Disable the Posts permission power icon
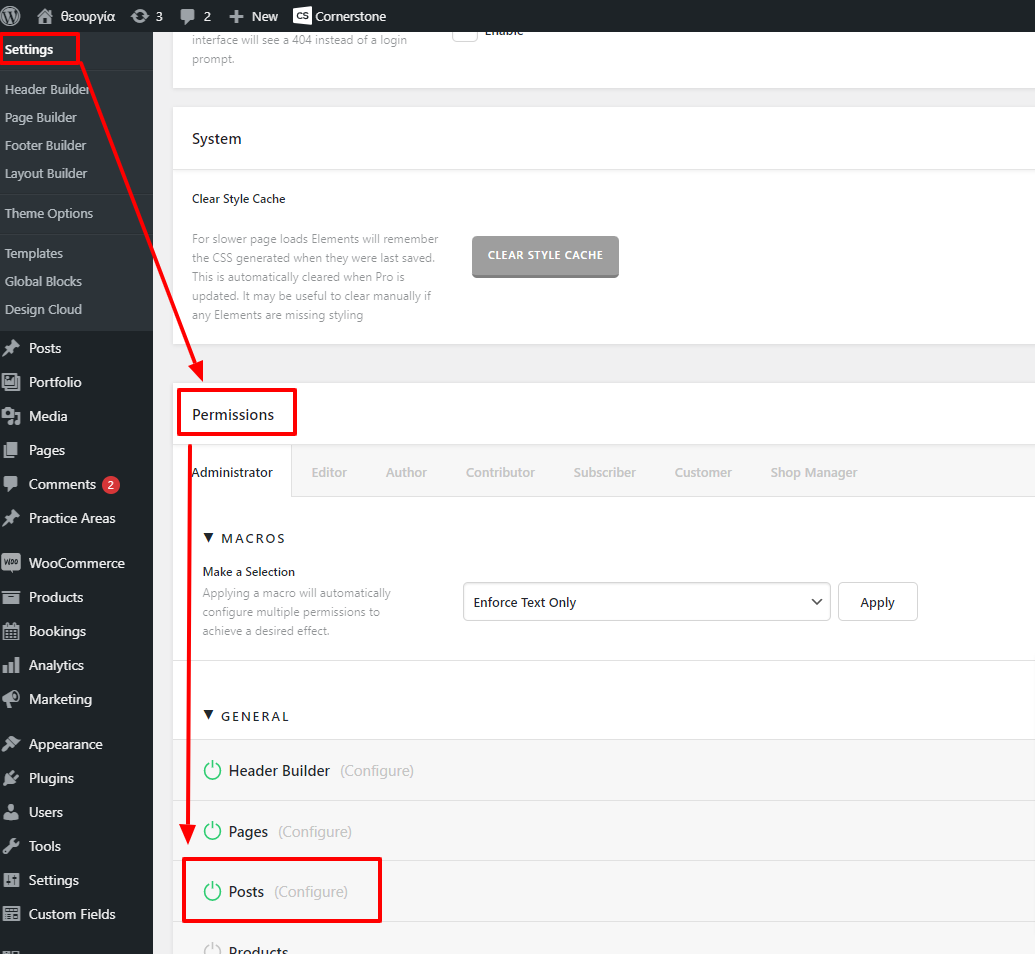Image resolution: width=1035 pixels, height=954 pixels. (212, 892)
